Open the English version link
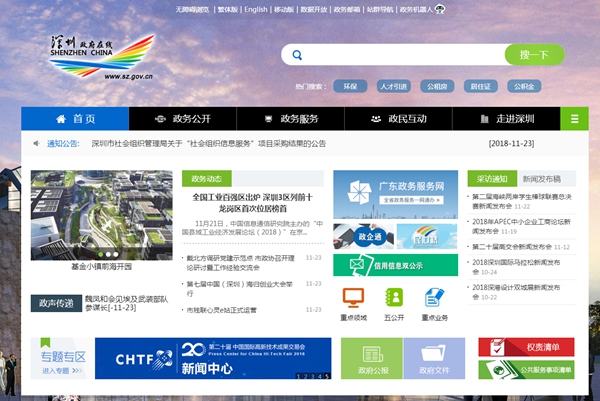Viewport: 600px width, 401px height. click(255, 9)
